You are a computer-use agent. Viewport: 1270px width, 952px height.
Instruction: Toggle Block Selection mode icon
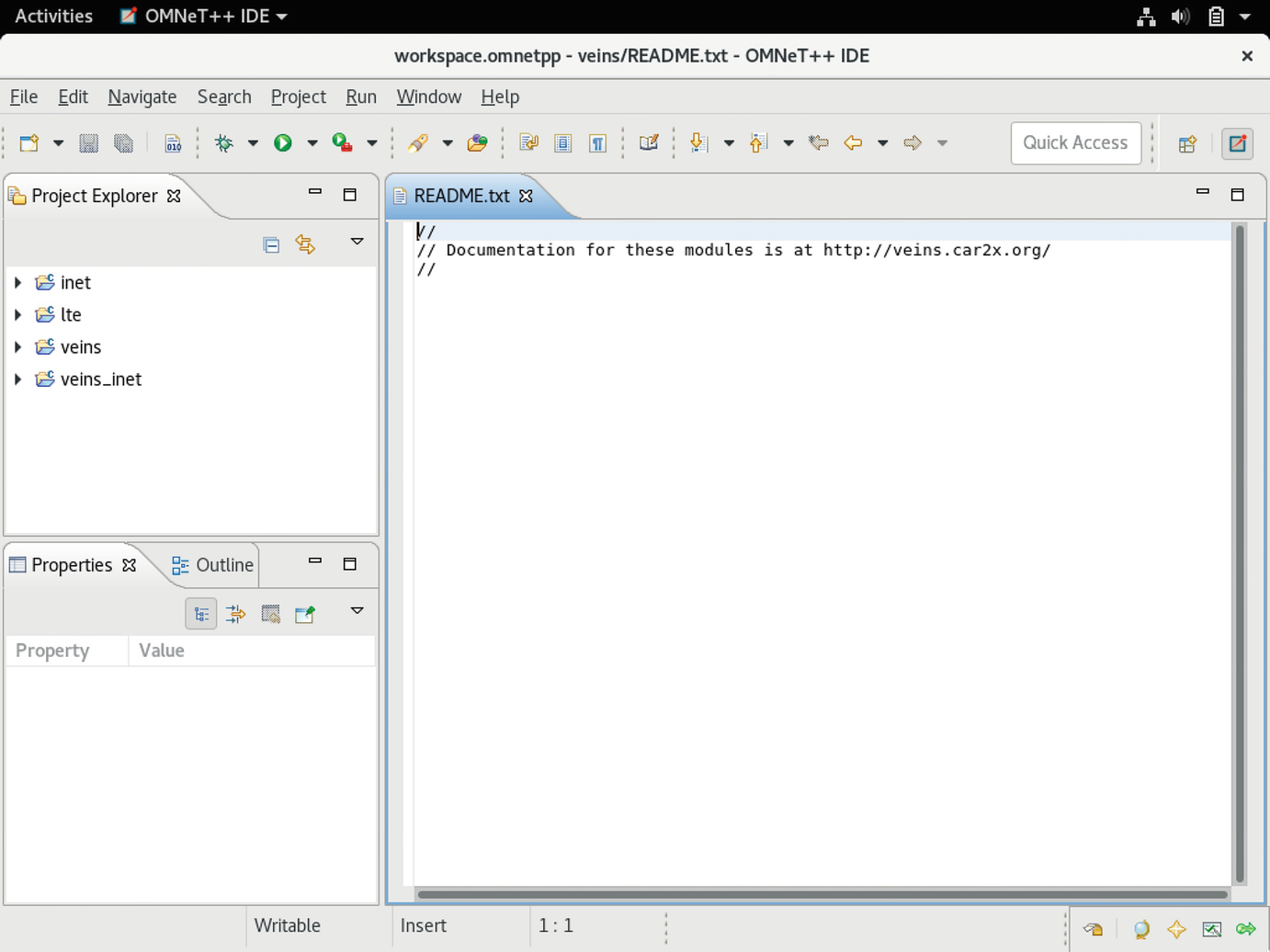pyautogui.click(x=563, y=142)
